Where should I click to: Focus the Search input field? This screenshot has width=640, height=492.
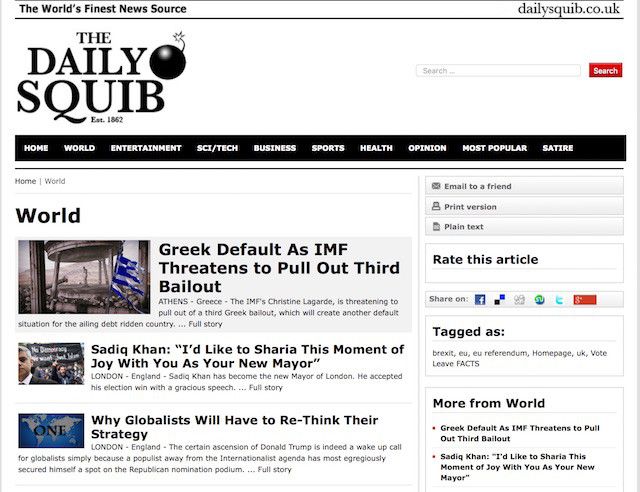(x=498, y=71)
